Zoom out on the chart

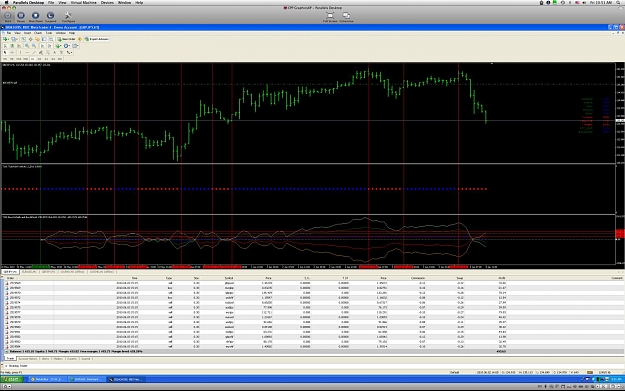point(34,46)
